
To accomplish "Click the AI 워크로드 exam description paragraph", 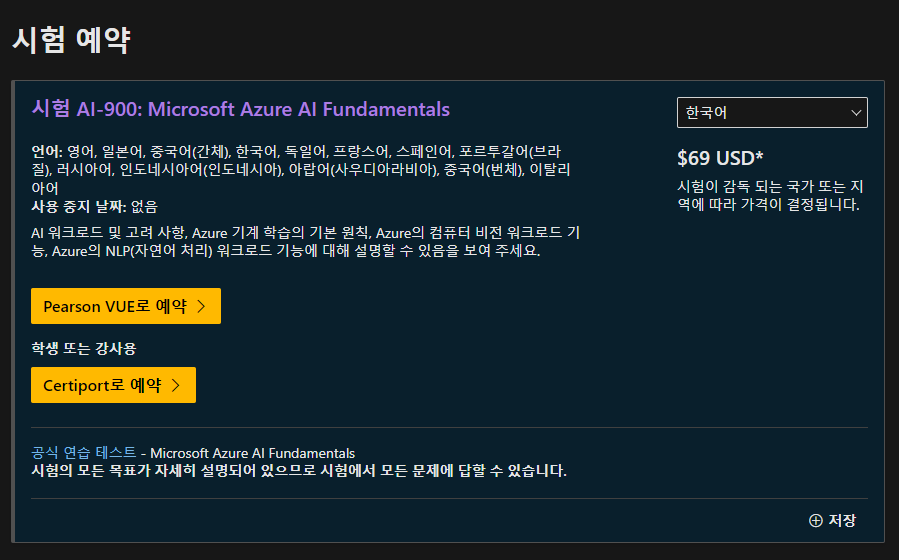I will pyautogui.click(x=306, y=242).
